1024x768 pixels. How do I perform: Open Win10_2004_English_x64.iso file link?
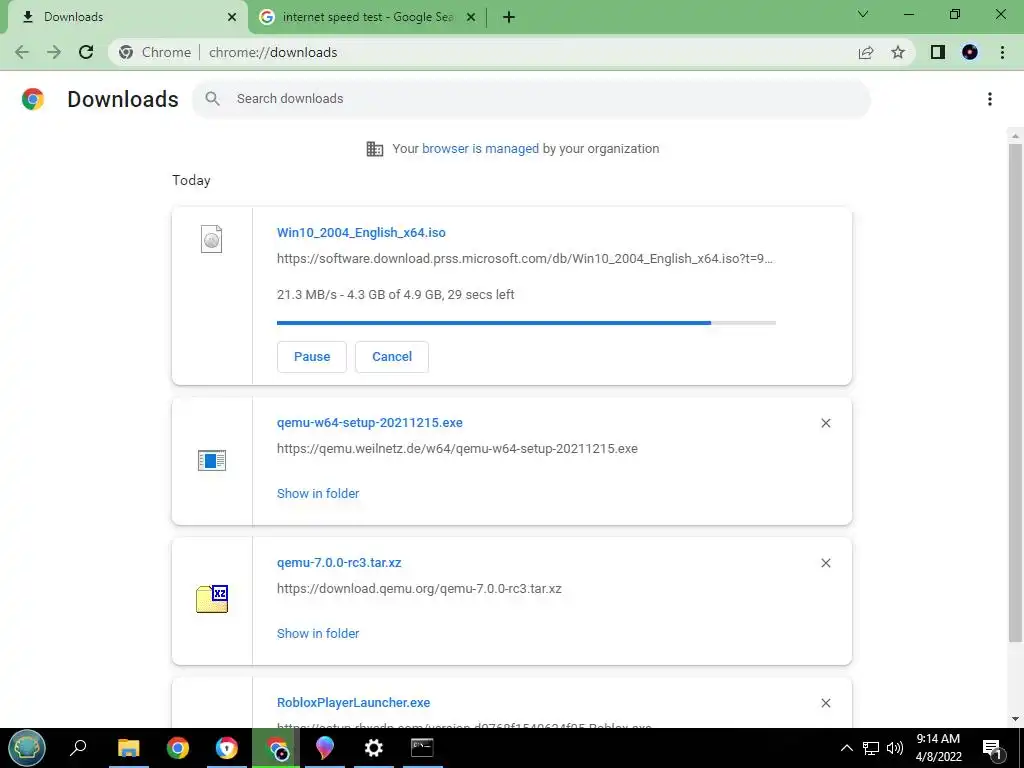click(x=361, y=232)
